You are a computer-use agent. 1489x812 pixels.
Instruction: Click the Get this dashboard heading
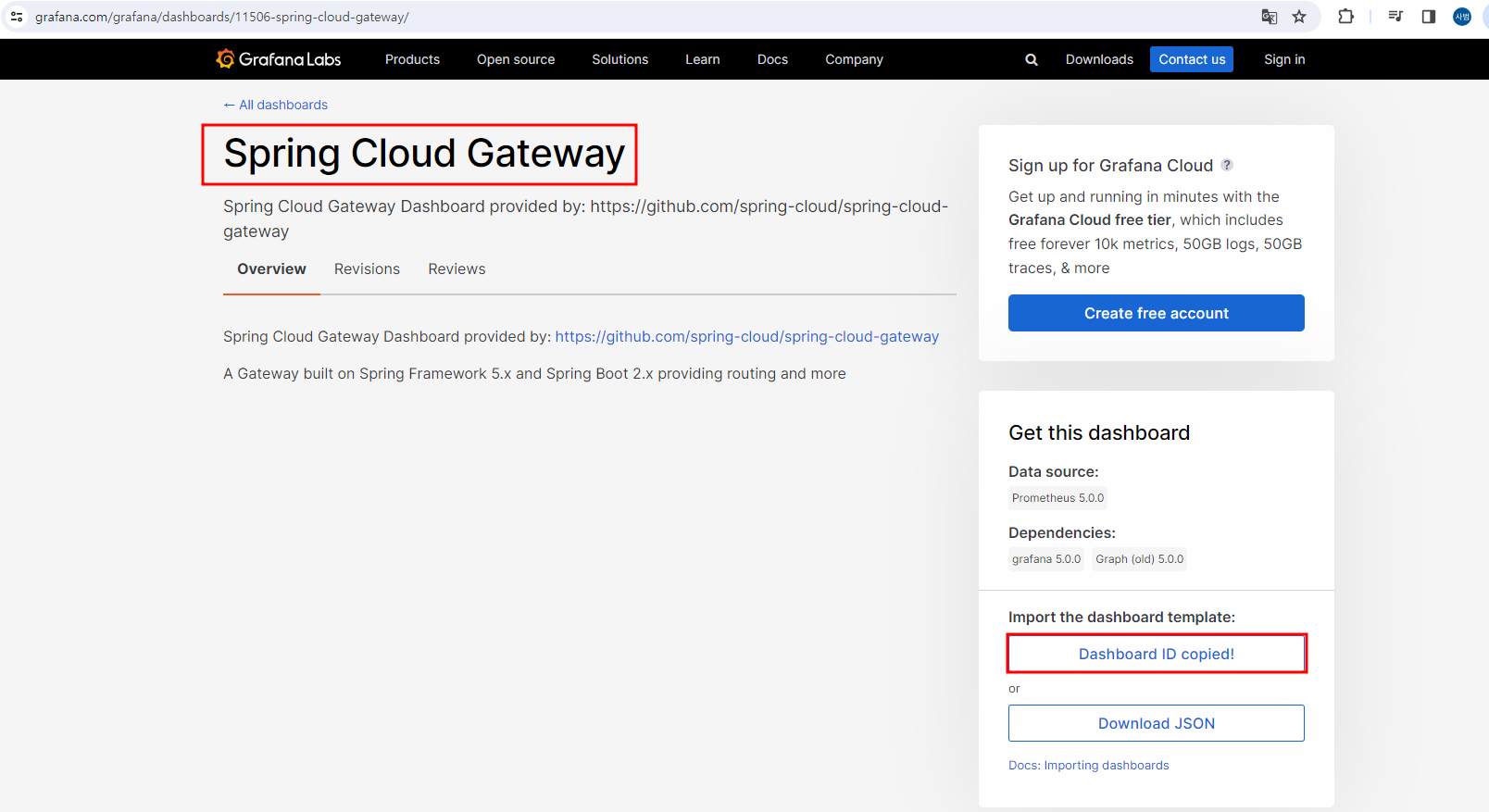click(1099, 432)
